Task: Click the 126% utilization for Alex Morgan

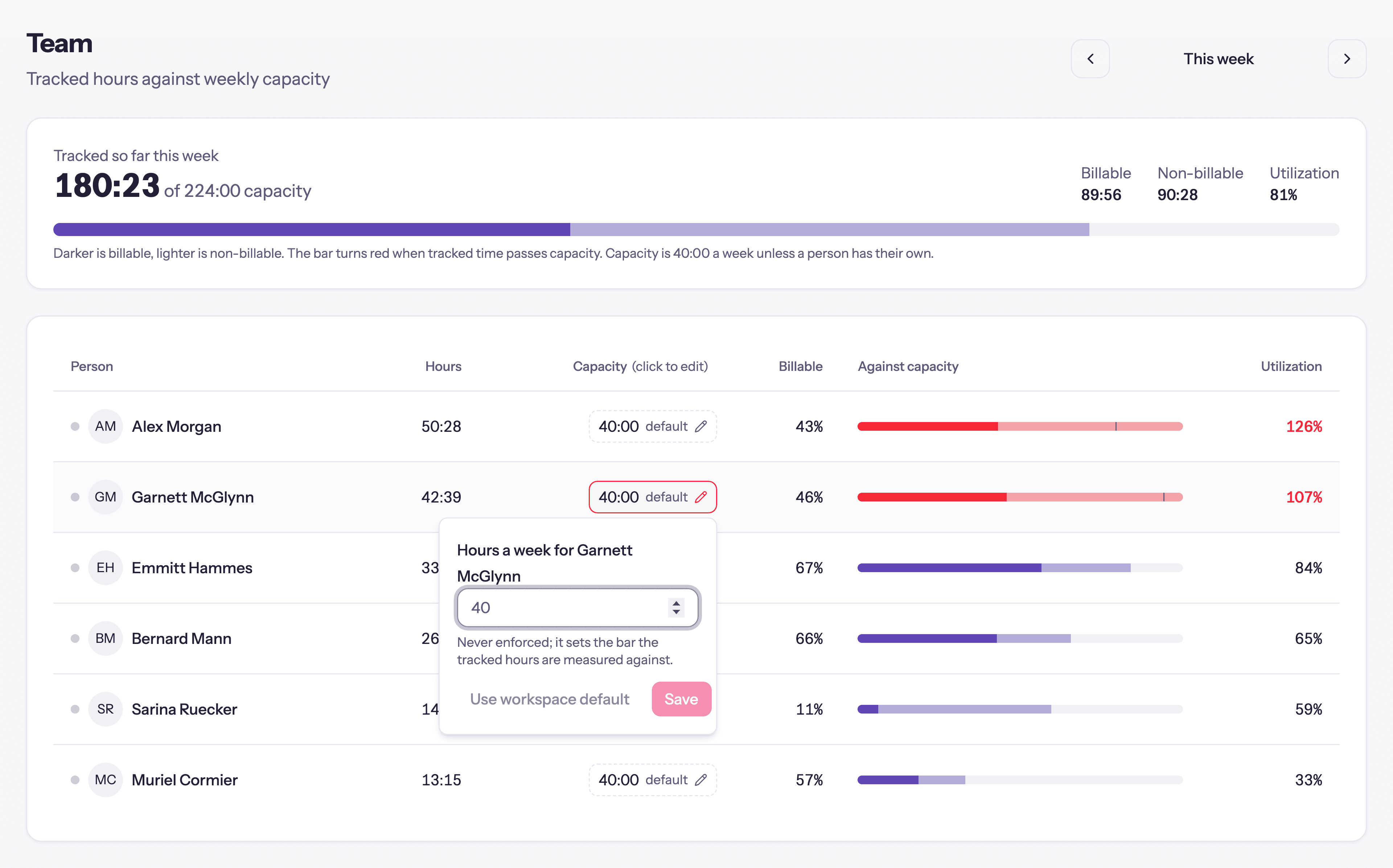Action: point(1303,426)
